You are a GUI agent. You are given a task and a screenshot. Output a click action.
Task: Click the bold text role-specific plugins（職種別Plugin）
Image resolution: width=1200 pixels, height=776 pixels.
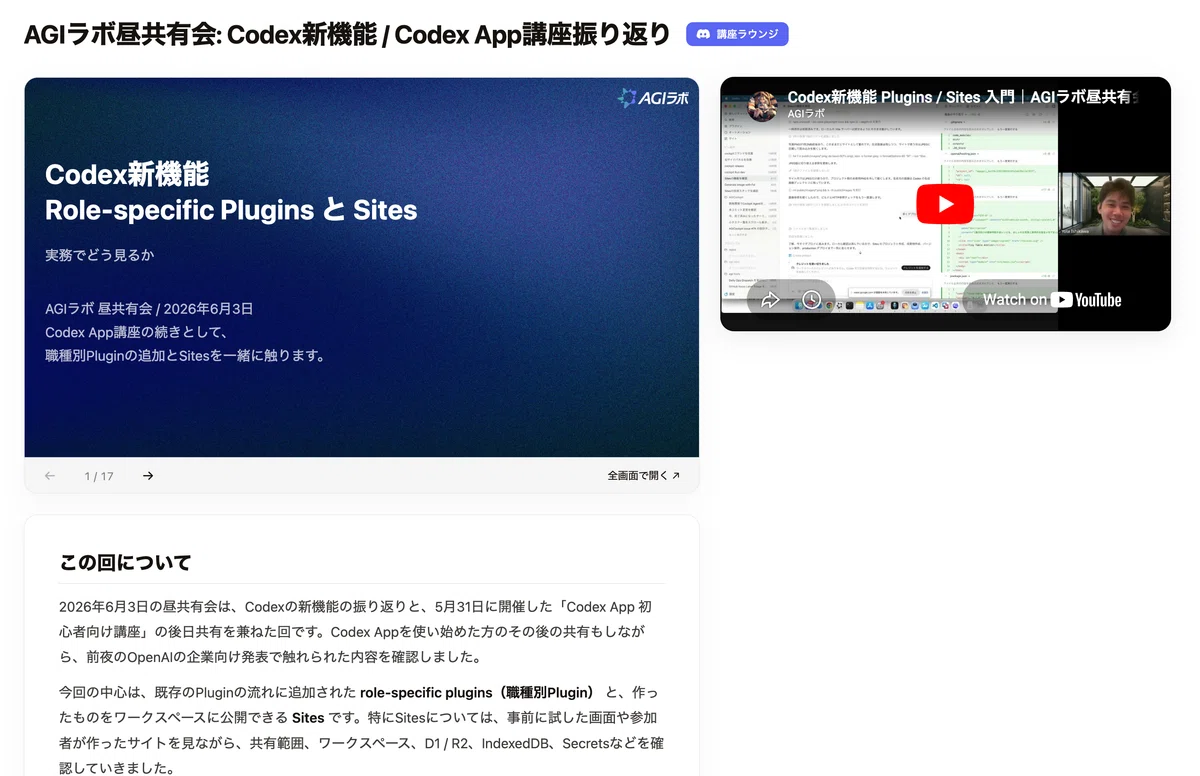pyautogui.click(x=477, y=692)
